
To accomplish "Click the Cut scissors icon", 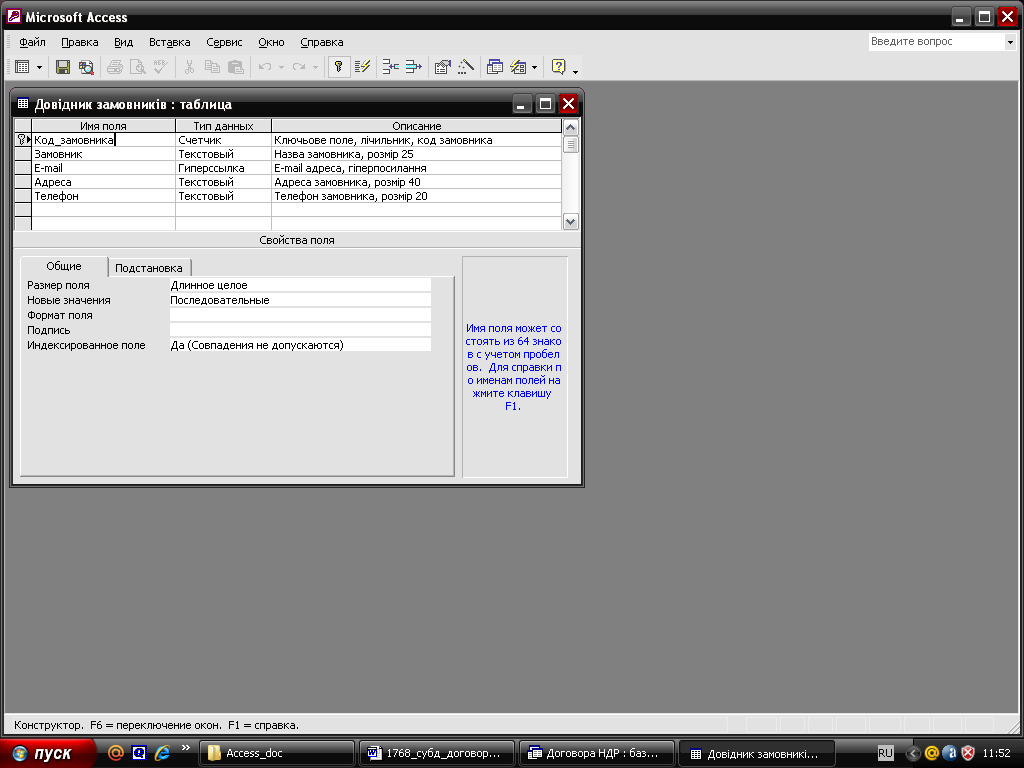I will click(x=189, y=67).
